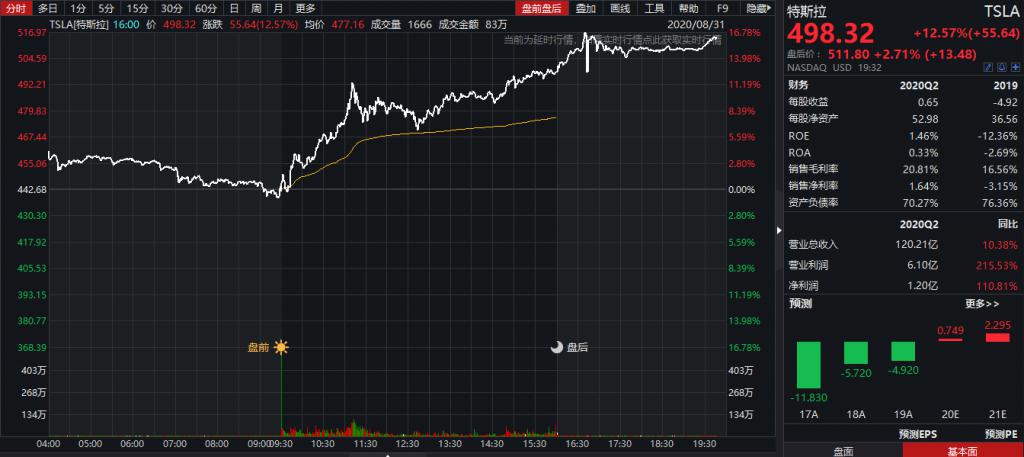The height and width of the screenshot is (457, 1024).
Task: Collapse side panel with 隐藏 button
Action: [x=758, y=8]
